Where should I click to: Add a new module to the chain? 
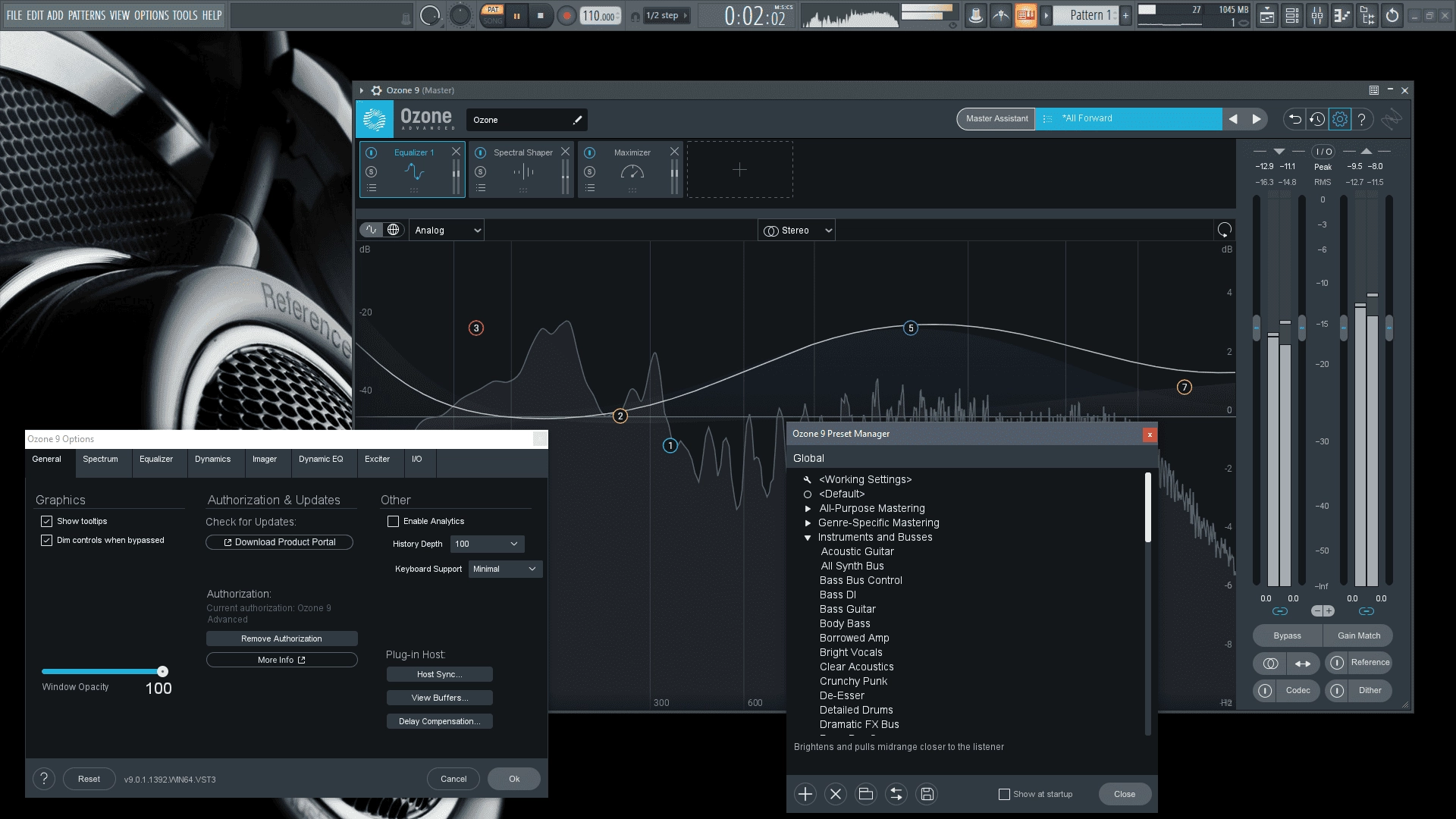[x=740, y=170]
